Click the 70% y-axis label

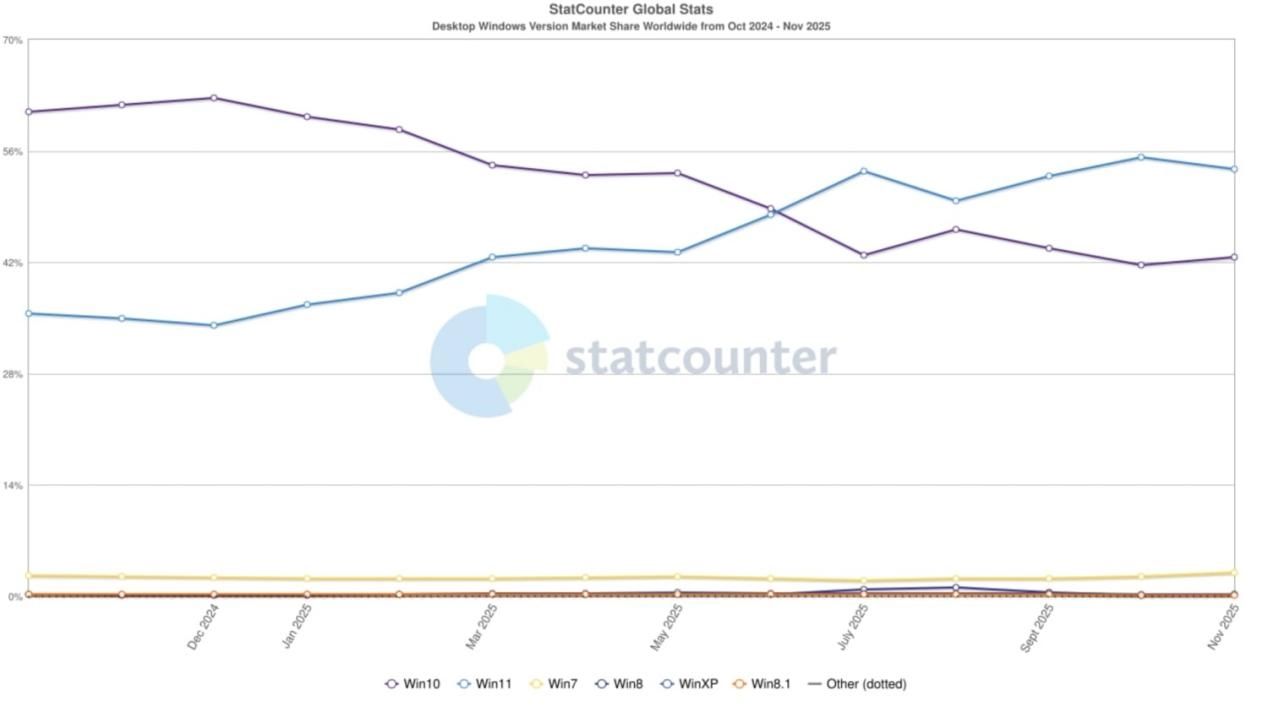coord(12,40)
